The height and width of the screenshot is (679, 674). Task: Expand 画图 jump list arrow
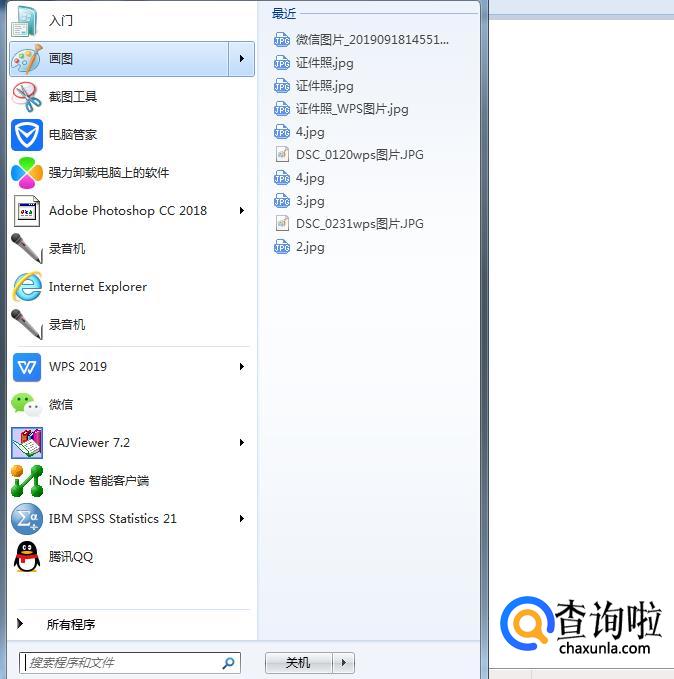[242, 59]
